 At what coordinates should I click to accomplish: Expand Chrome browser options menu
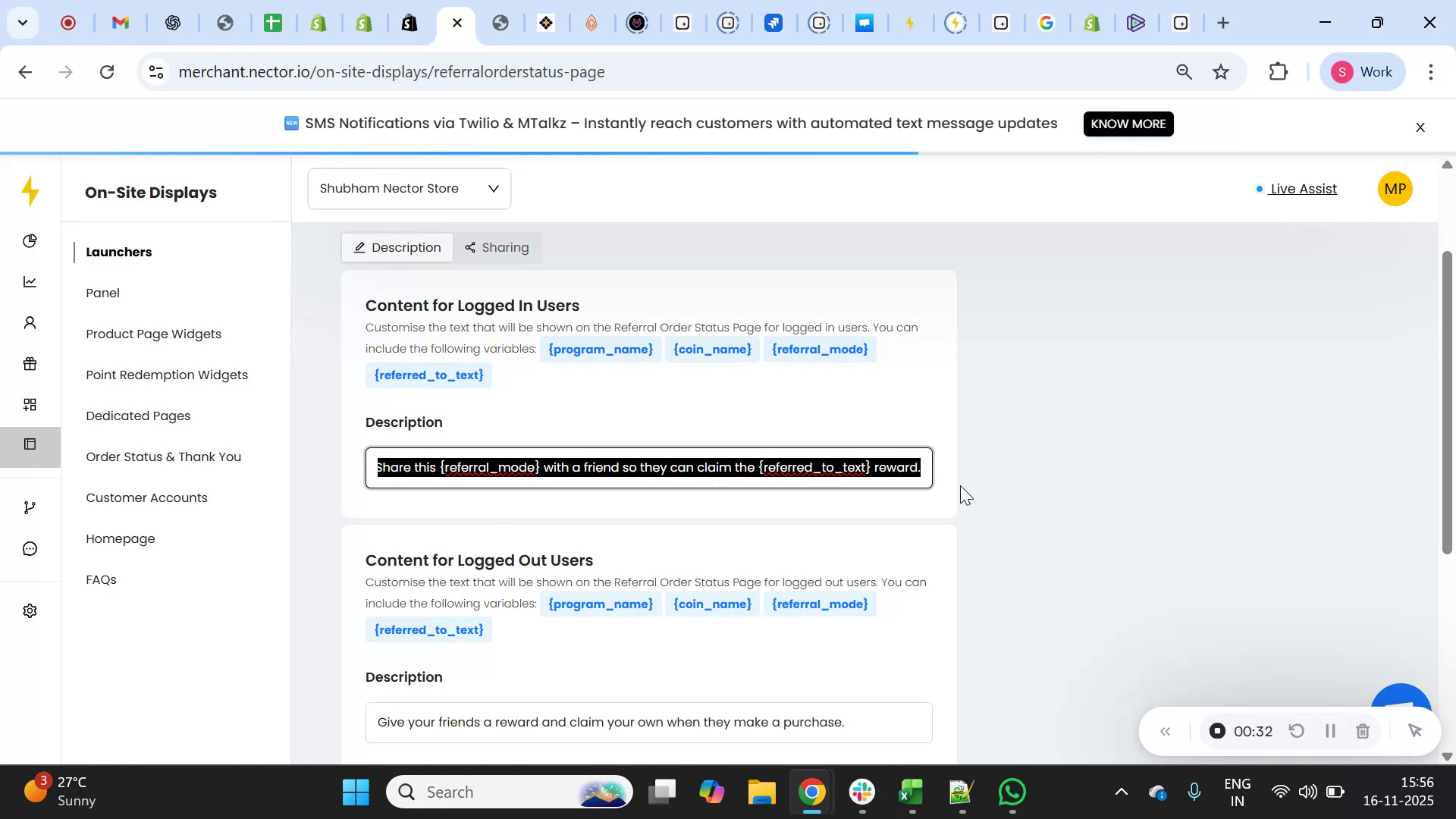(x=1431, y=71)
